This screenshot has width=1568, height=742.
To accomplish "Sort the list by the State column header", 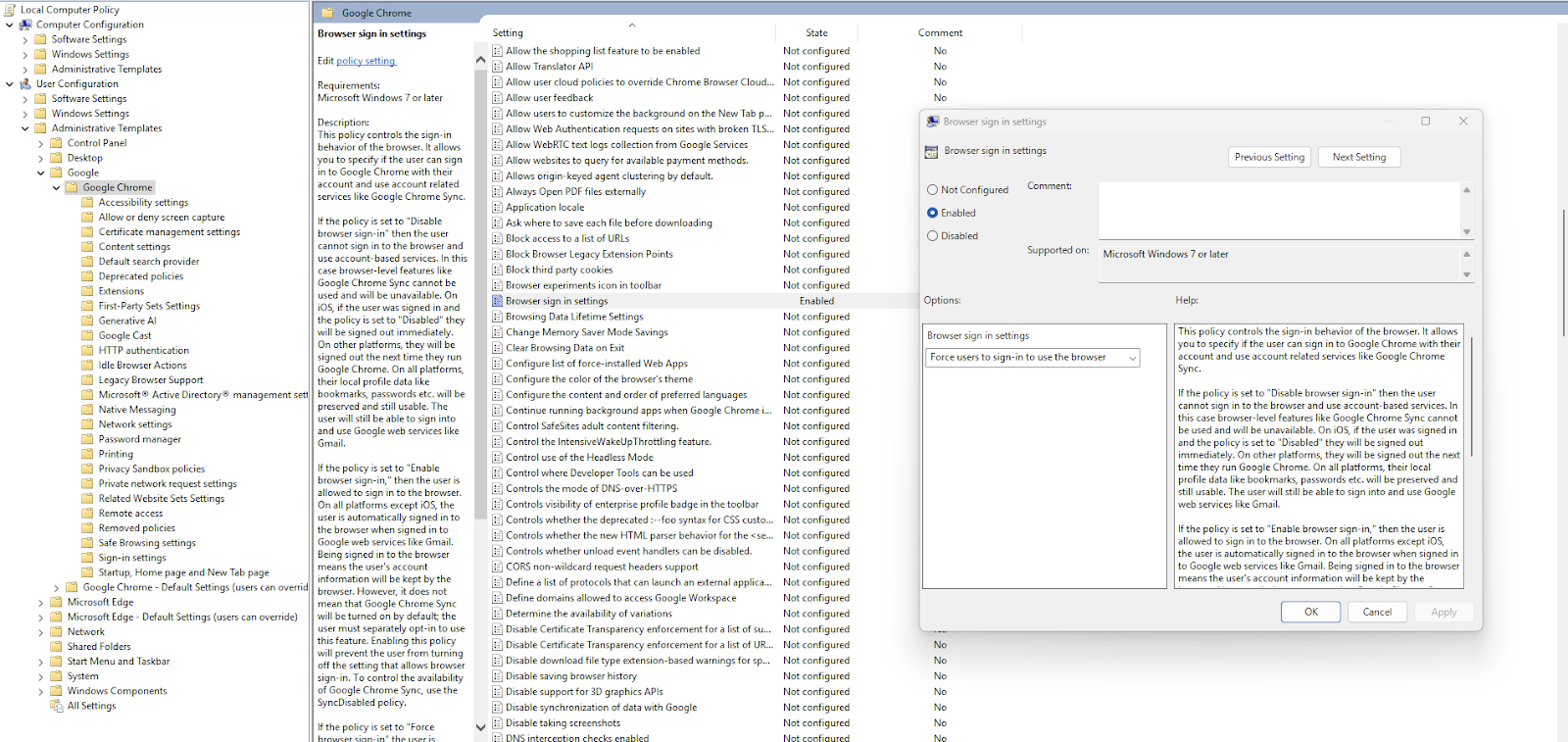I will tap(816, 32).
